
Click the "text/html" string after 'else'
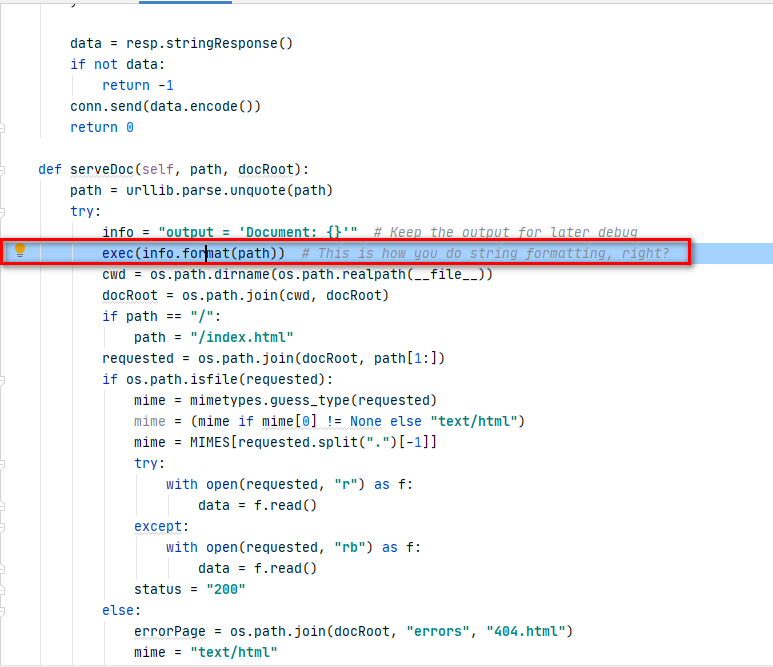tap(474, 421)
